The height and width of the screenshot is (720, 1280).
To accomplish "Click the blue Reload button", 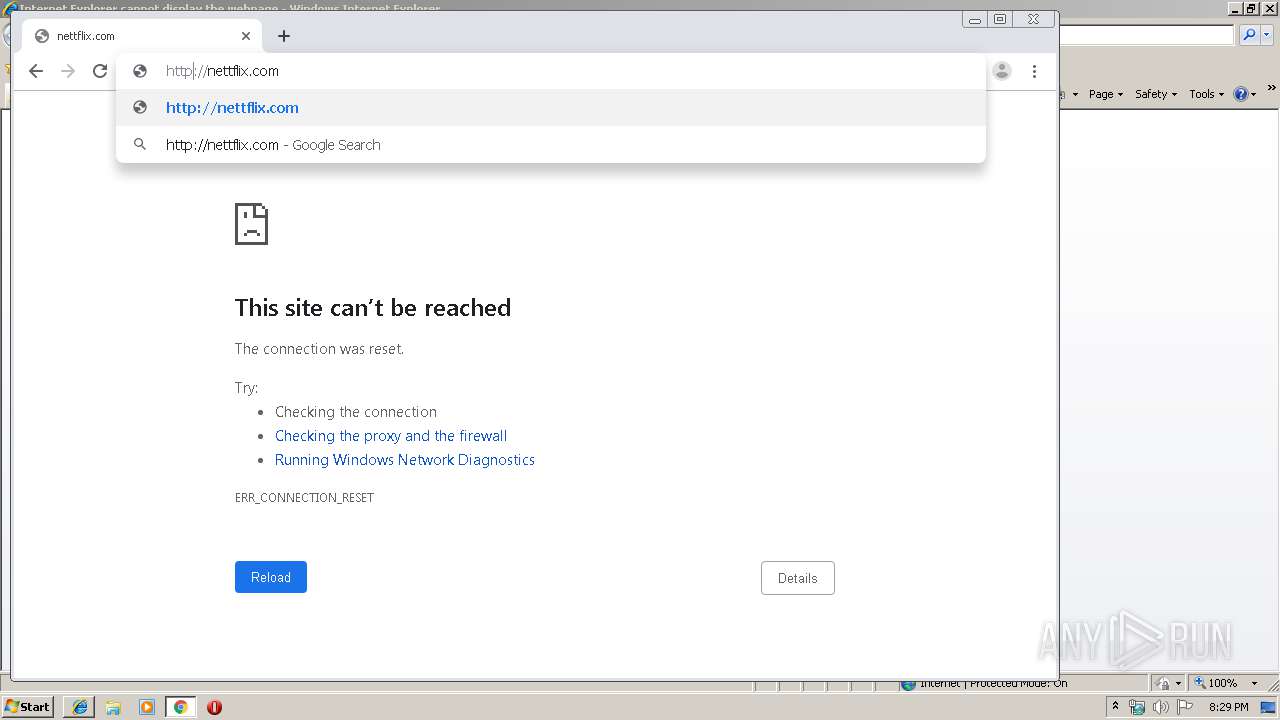I will pyautogui.click(x=271, y=577).
